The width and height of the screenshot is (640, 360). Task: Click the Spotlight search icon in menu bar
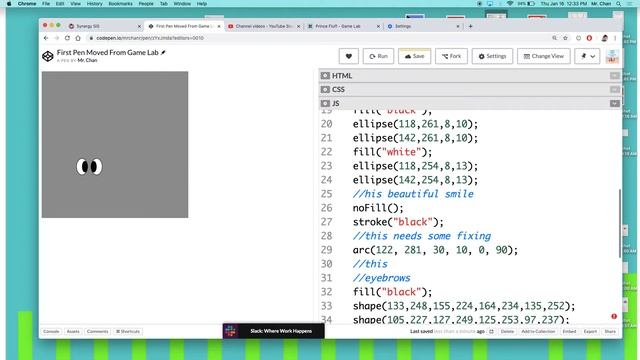pyautogui.click(x=619, y=4)
